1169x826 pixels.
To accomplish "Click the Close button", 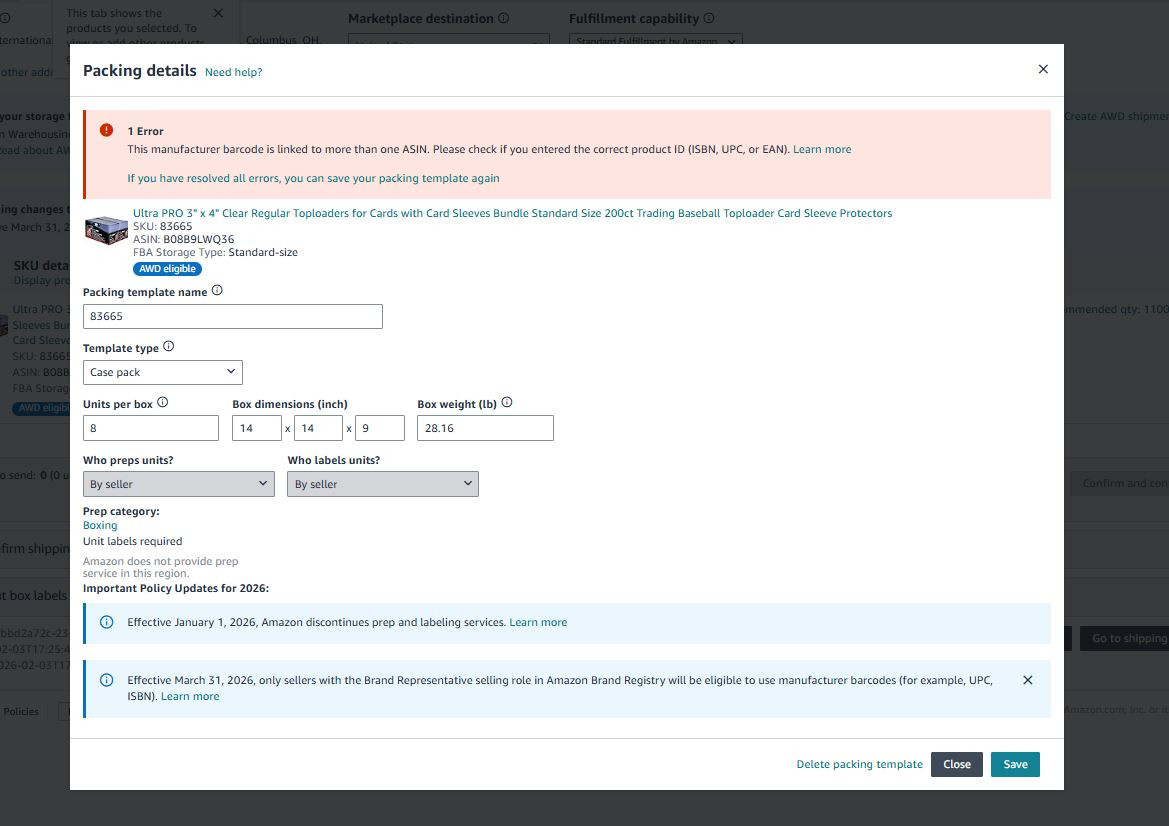I will tap(957, 764).
